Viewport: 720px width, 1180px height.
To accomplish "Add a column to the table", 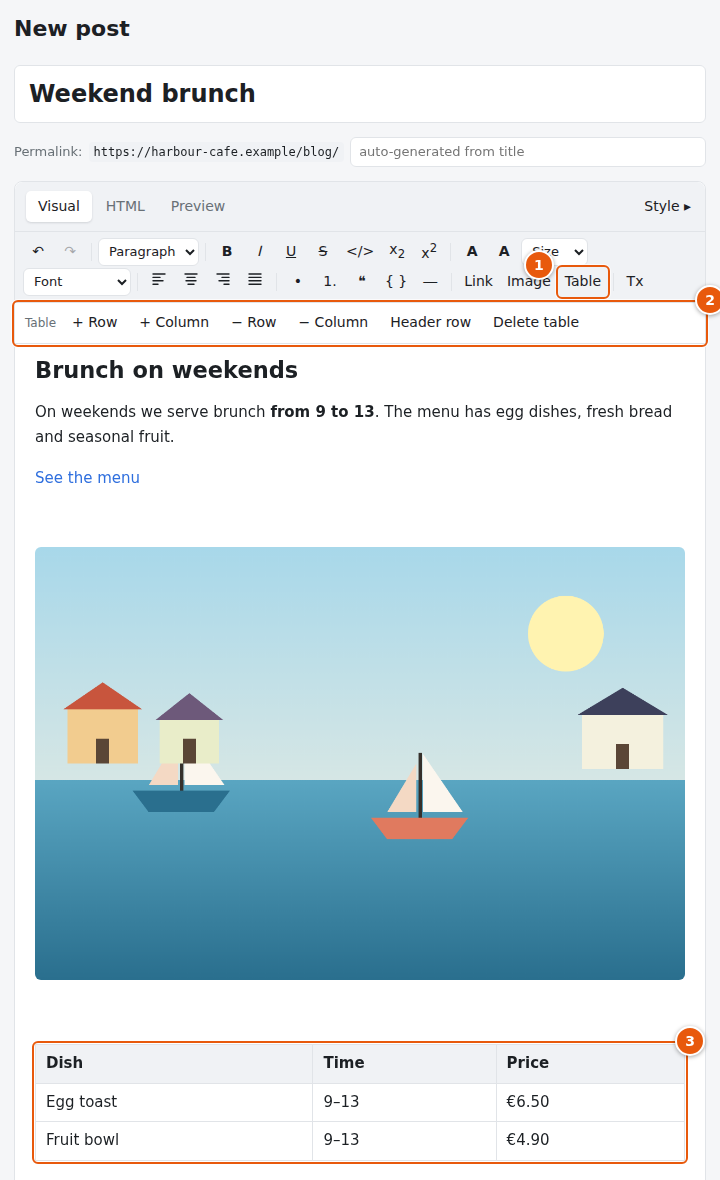I will pyautogui.click(x=175, y=322).
